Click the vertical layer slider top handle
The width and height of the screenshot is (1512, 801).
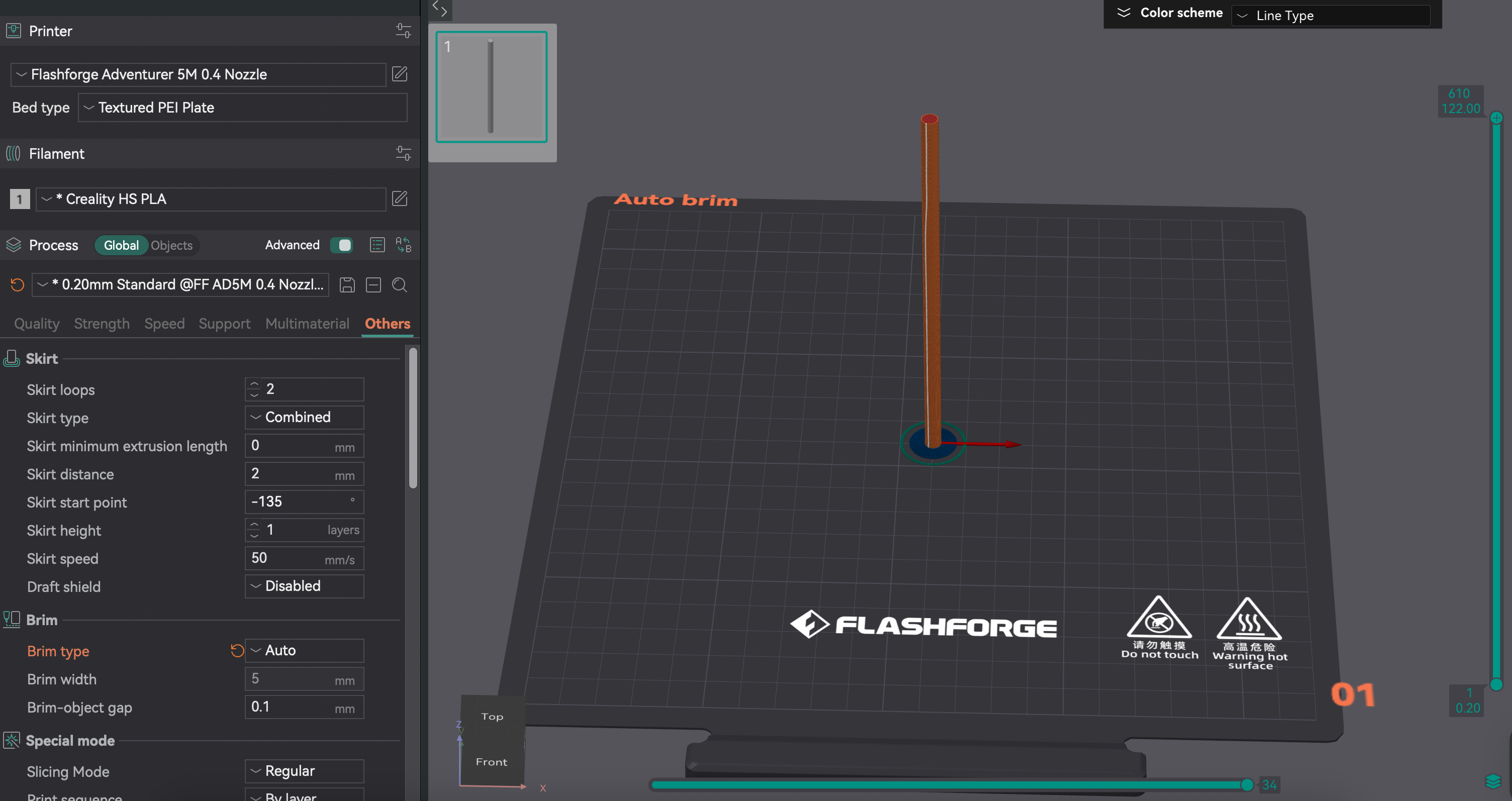pyautogui.click(x=1496, y=118)
